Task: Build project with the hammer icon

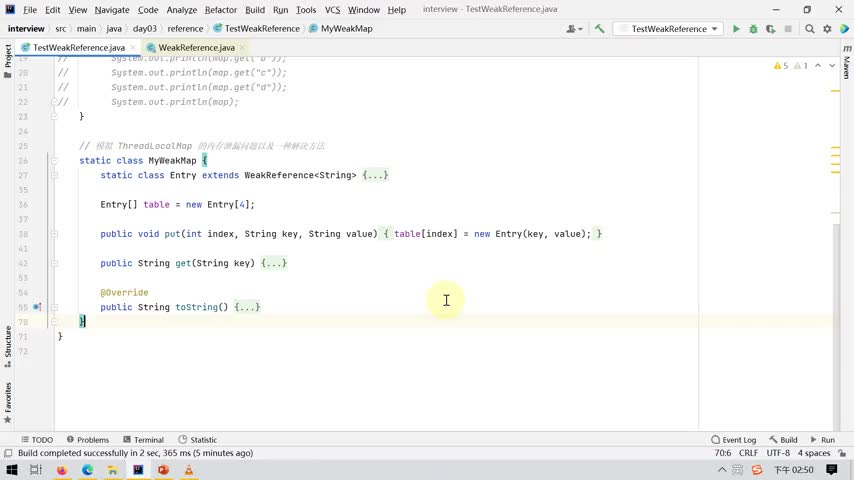Action: pos(600,29)
